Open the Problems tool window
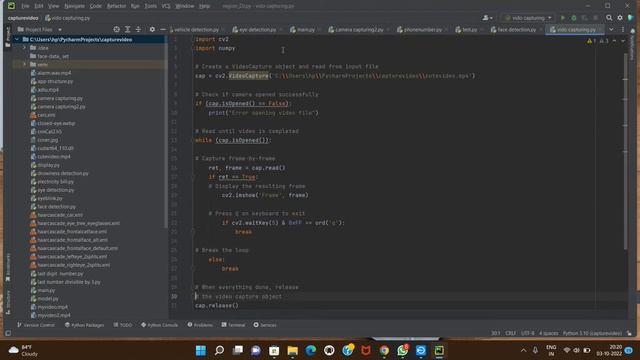 point(200,325)
